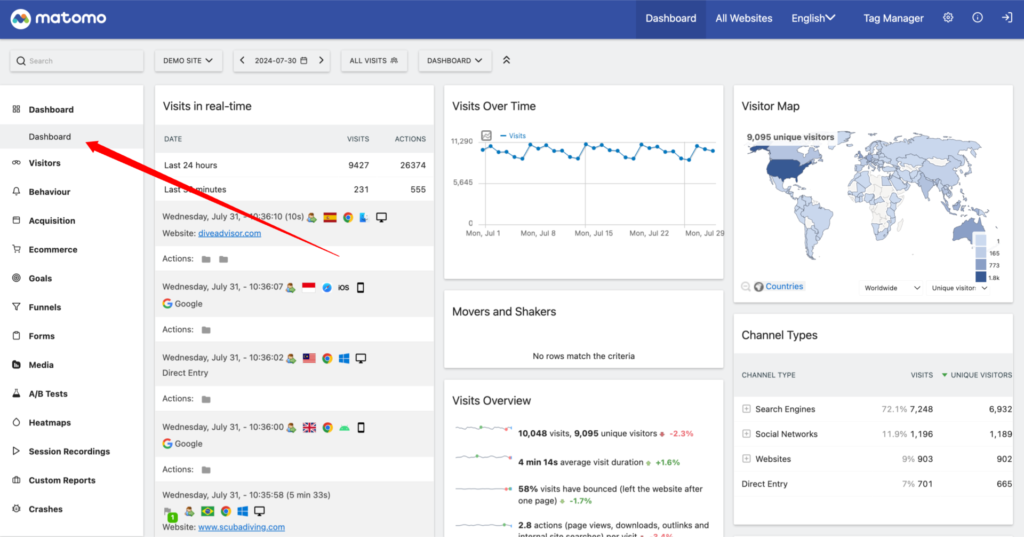Click the Indonesia flag in 10:36:07 visit

308,287
